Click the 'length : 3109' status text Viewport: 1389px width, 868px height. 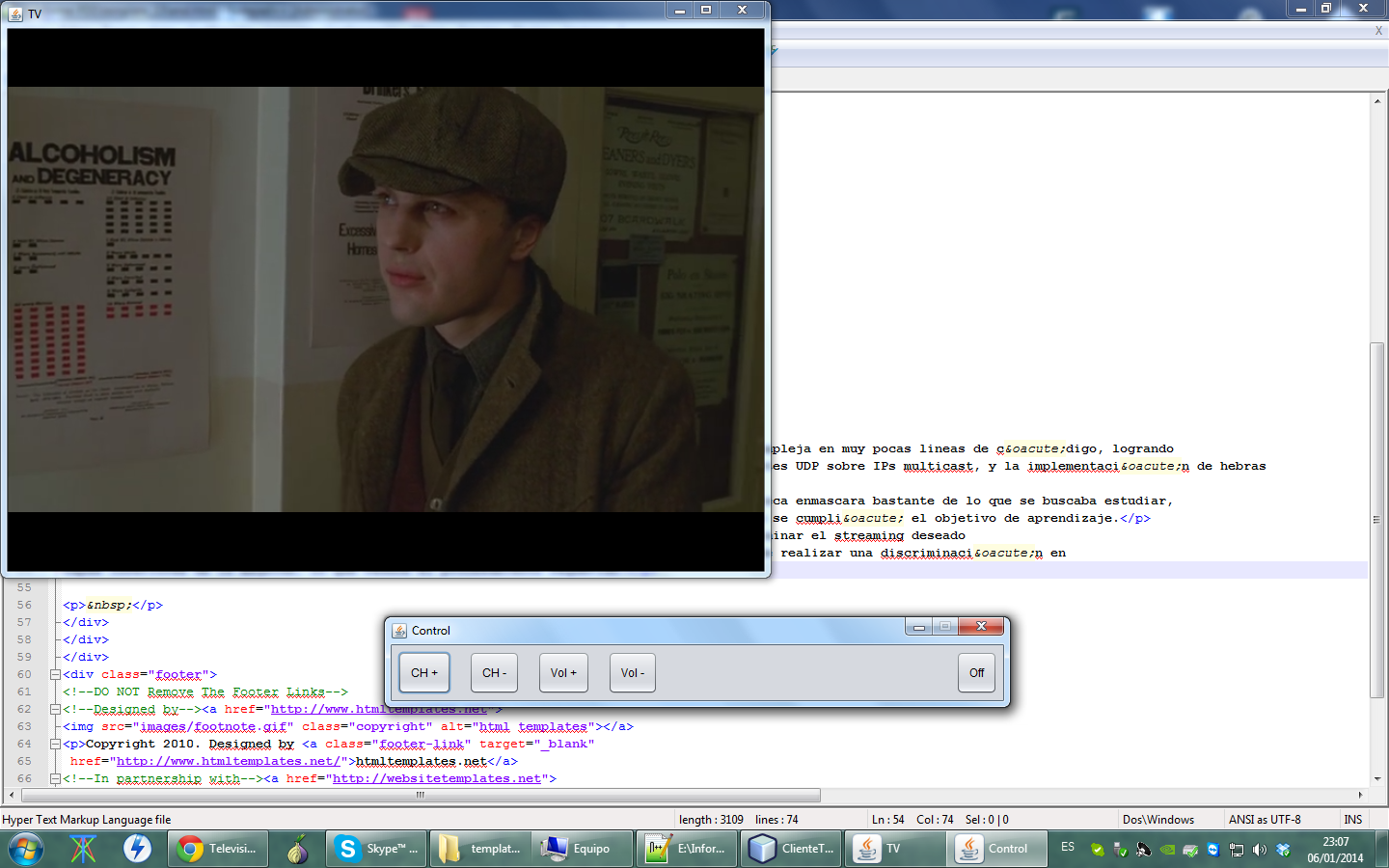[711, 820]
